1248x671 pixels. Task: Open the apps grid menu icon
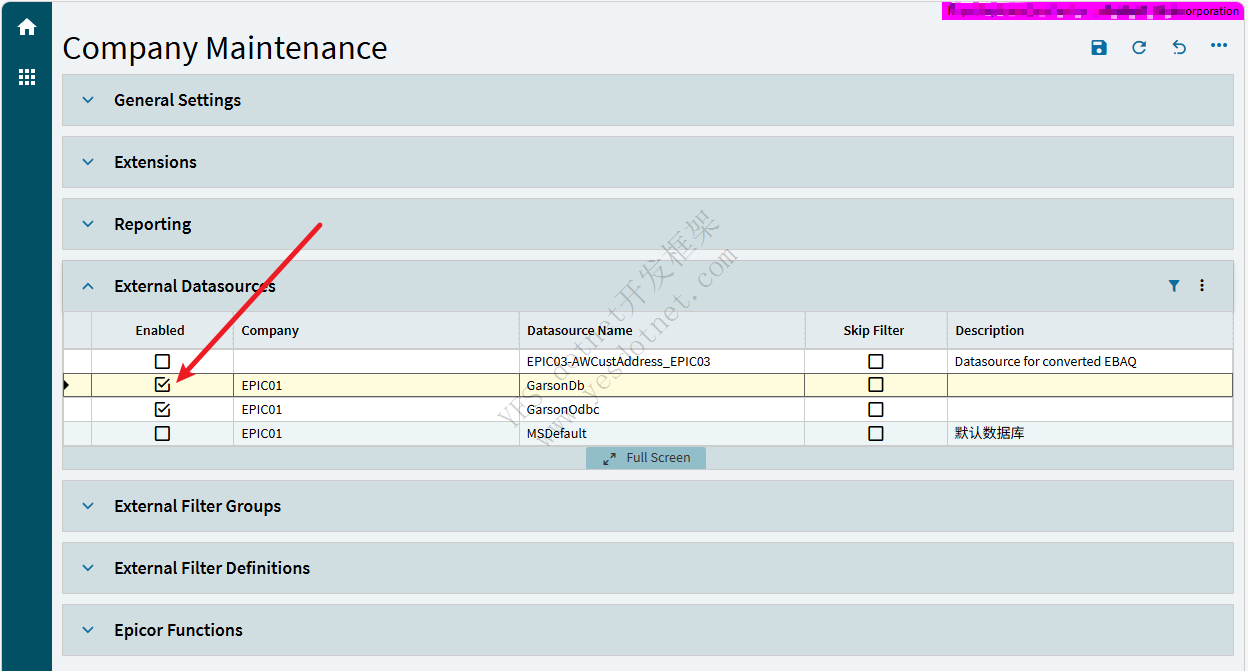coord(27,77)
